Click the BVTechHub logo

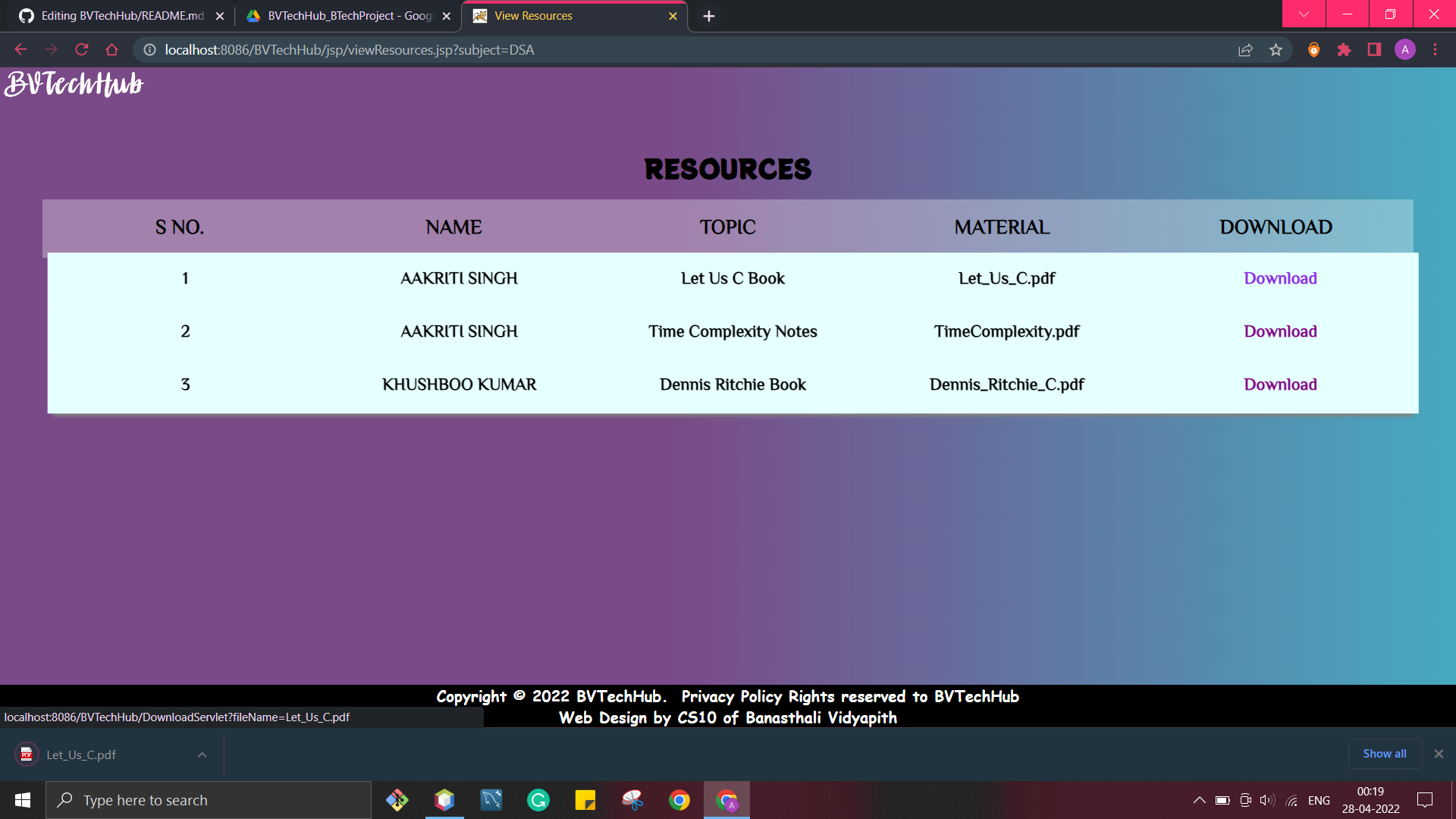point(74,83)
